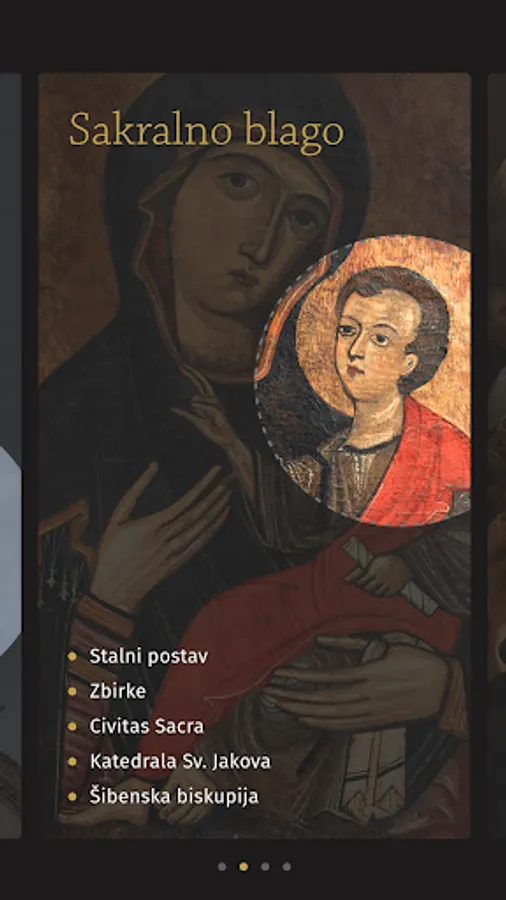Jump to the fourth page indicator dot
This screenshot has width=506, height=900.
pos(287,867)
